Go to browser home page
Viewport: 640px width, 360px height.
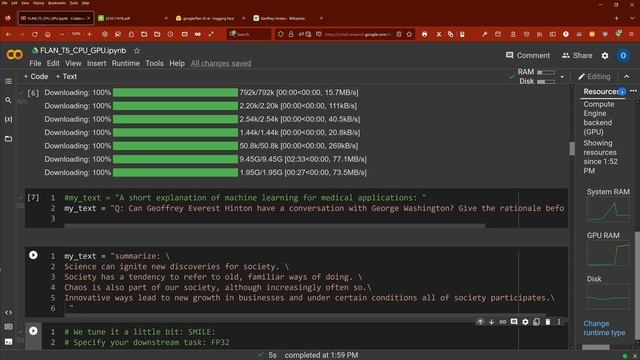(x=48, y=34)
